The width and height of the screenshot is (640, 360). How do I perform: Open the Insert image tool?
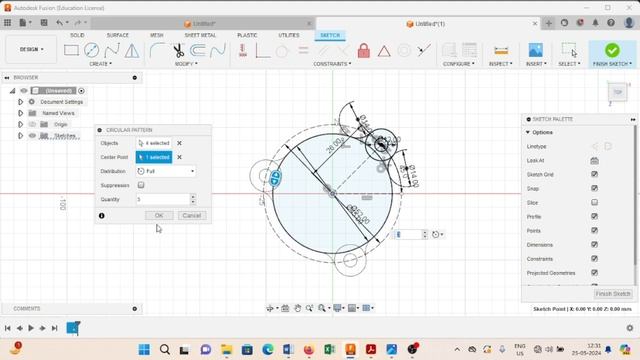[536, 50]
